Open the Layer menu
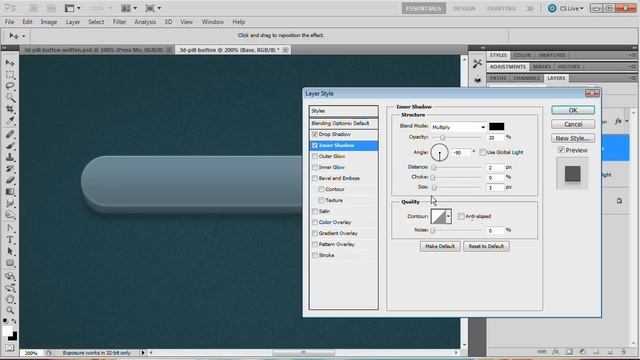This screenshot has width=640, height=360. [x=73, y=22]
